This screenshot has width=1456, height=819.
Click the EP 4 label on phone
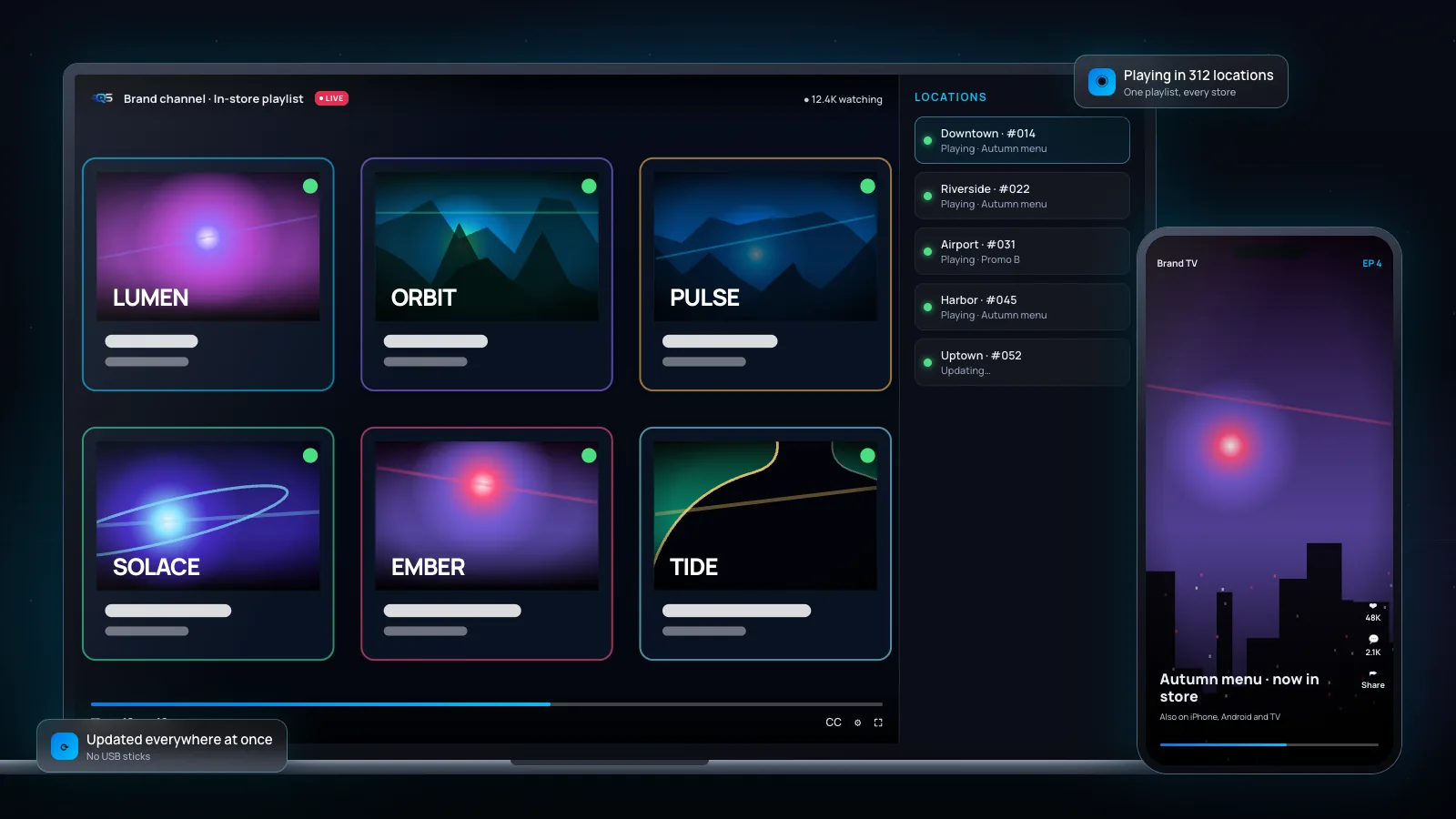[x=1371, y=264]
